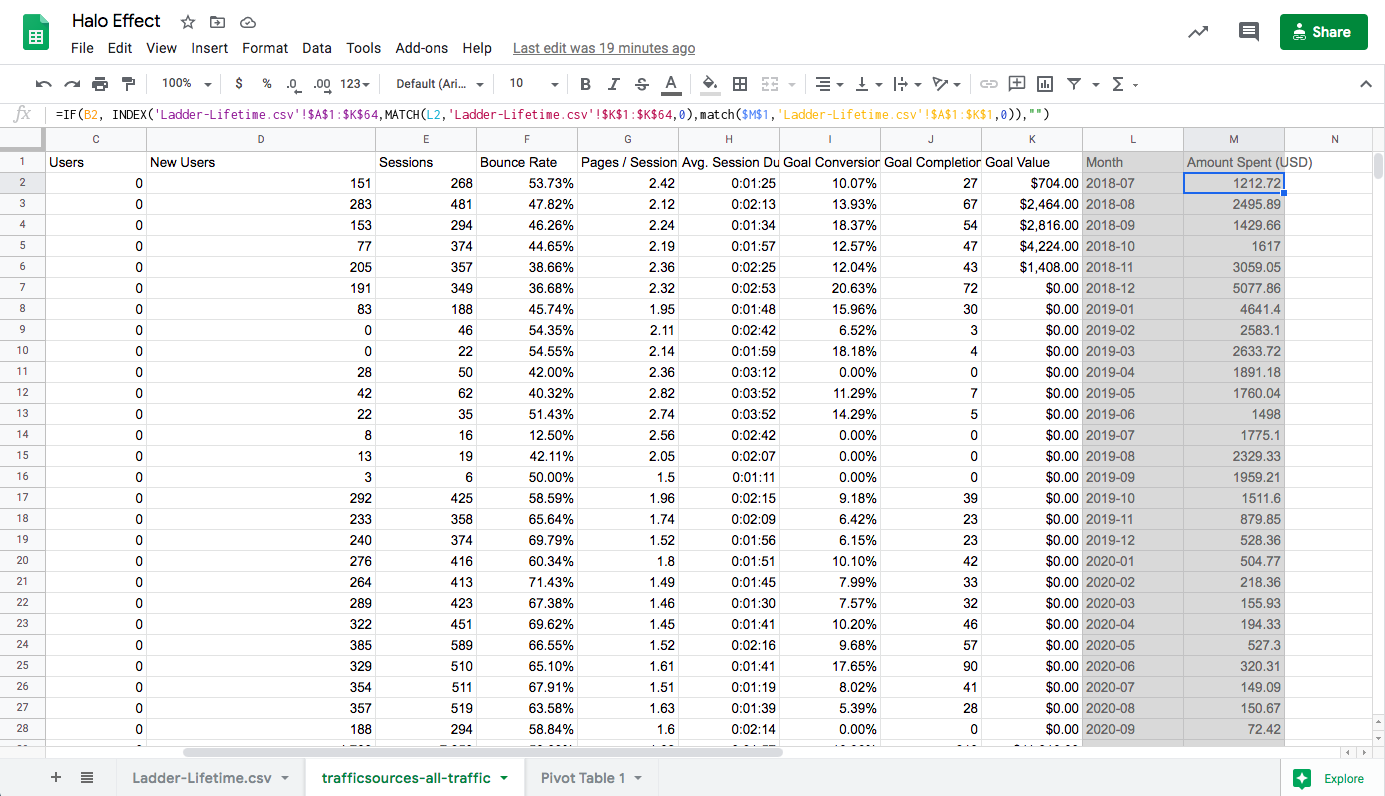Click the Insert chart icon
Image resolution: width=1385 pixels, height=796 pixels.
(x=1045, y=84)
